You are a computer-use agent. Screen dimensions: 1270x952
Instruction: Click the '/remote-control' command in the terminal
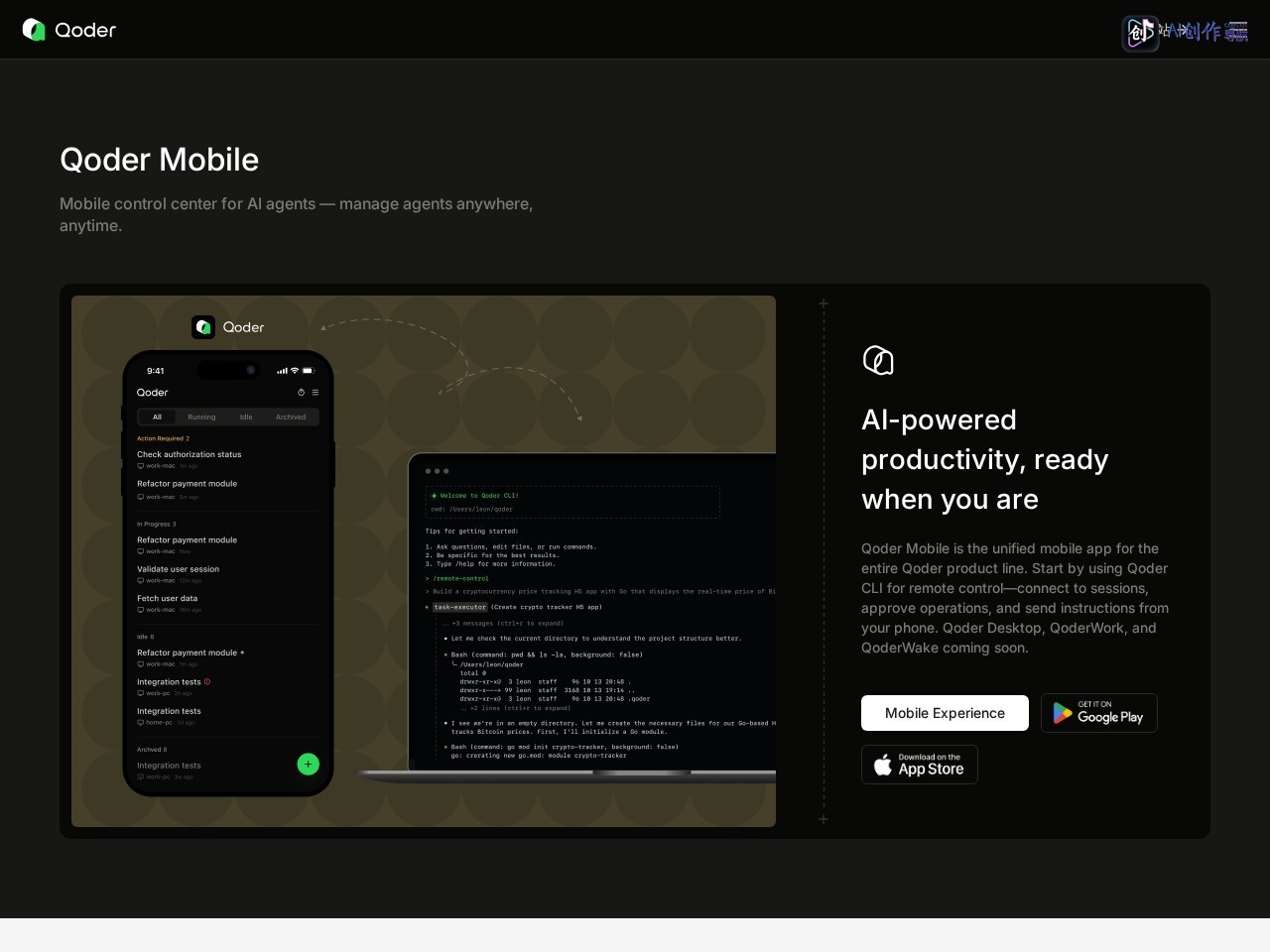point(460,578)
